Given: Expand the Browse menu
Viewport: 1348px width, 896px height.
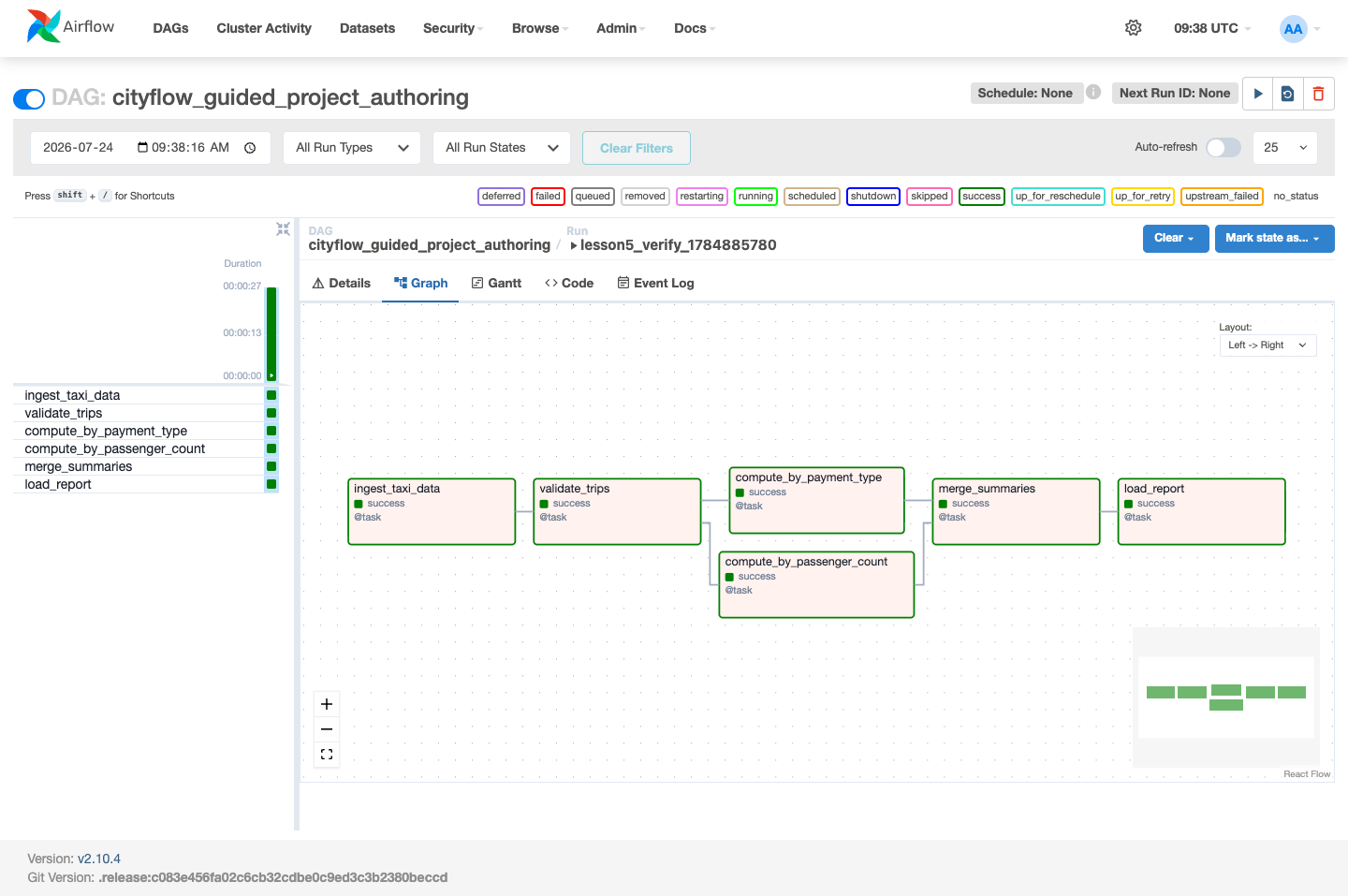Looking at the screenshot, I should coord(540,28).
